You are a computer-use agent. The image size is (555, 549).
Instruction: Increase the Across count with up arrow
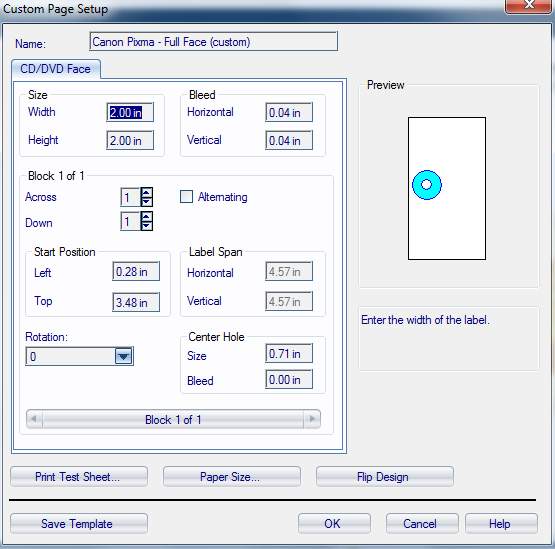(147, 192)
